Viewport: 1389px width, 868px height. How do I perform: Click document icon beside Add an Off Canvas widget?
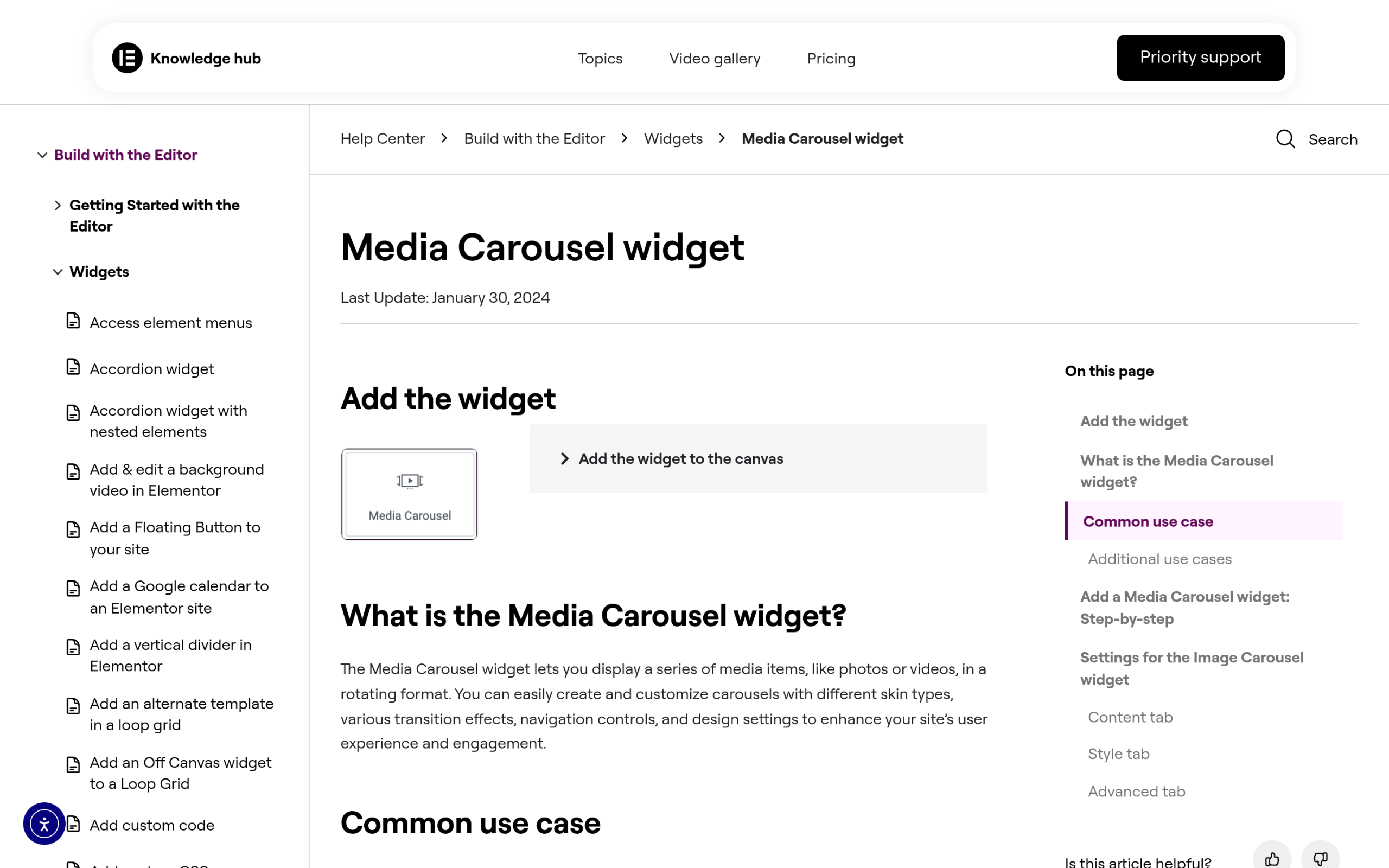73,765
